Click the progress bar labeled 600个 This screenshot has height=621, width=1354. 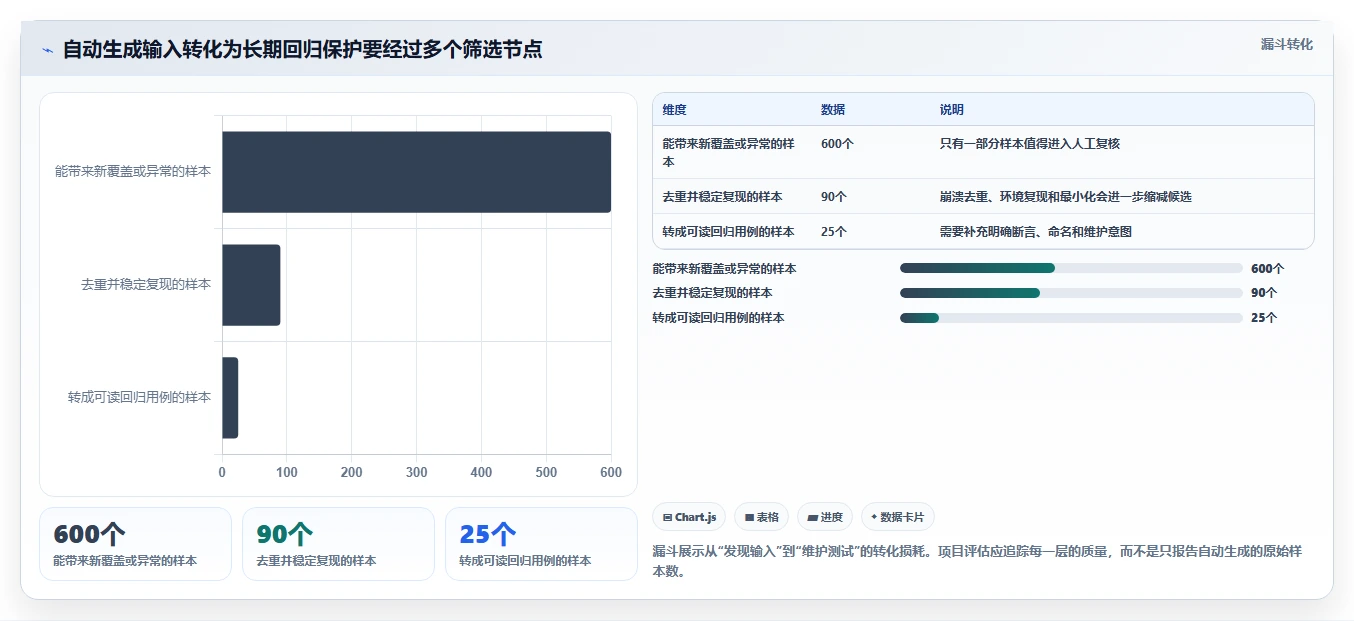coord(1071,268)
